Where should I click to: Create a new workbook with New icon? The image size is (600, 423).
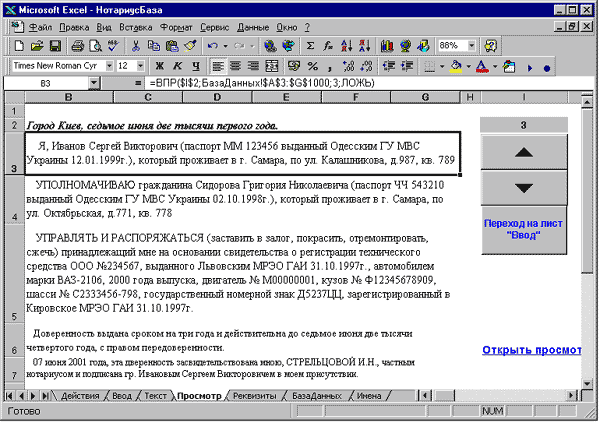point(19,46)
